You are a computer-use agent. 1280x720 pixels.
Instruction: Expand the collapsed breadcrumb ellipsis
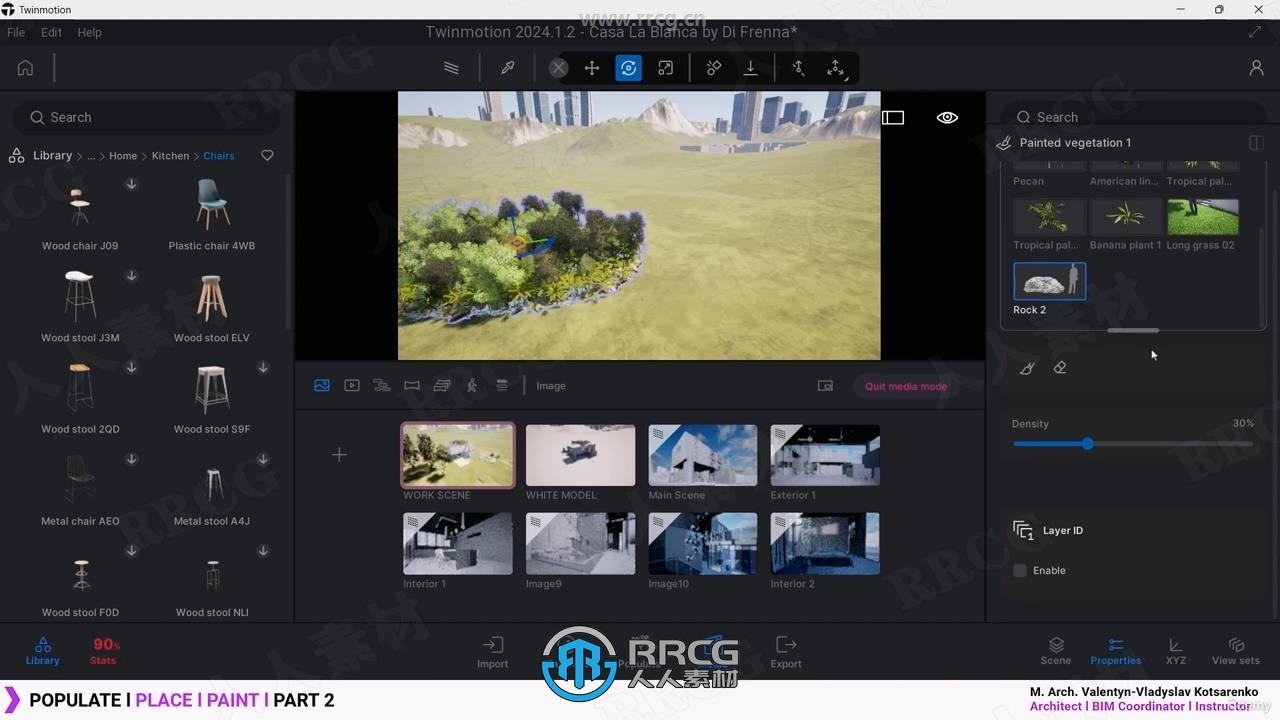pyautogui.click(x=91, y=156)
